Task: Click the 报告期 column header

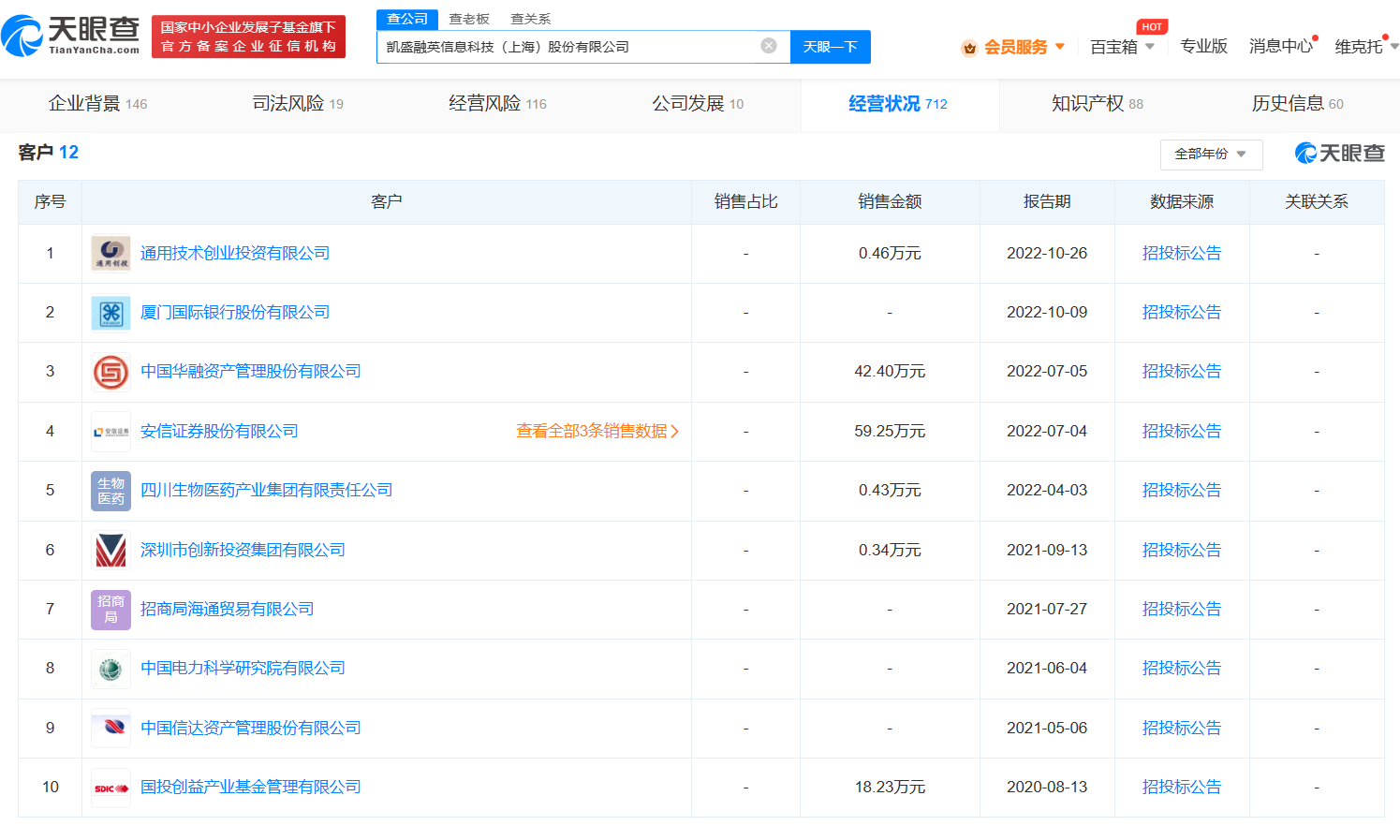Action: point(1047,201)
